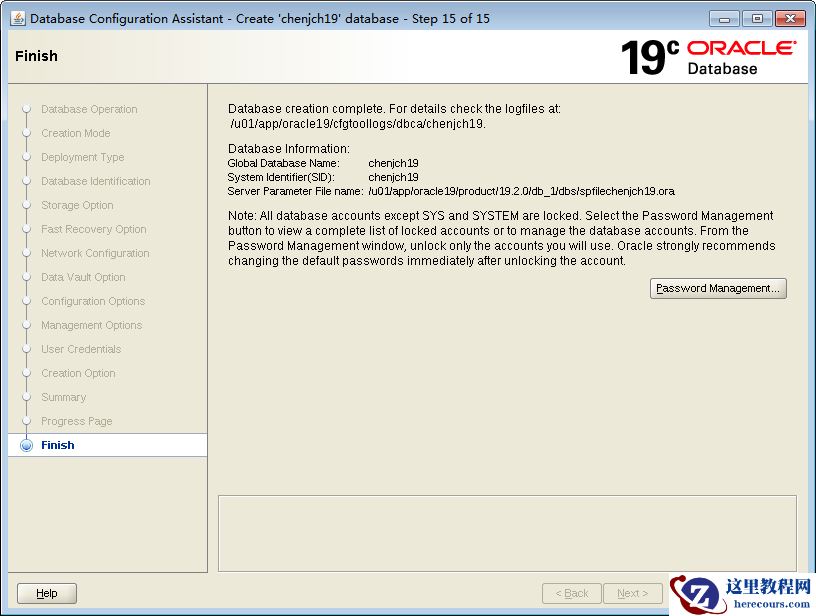
Task: Click the disabled Back button
Action: (571, 593)
